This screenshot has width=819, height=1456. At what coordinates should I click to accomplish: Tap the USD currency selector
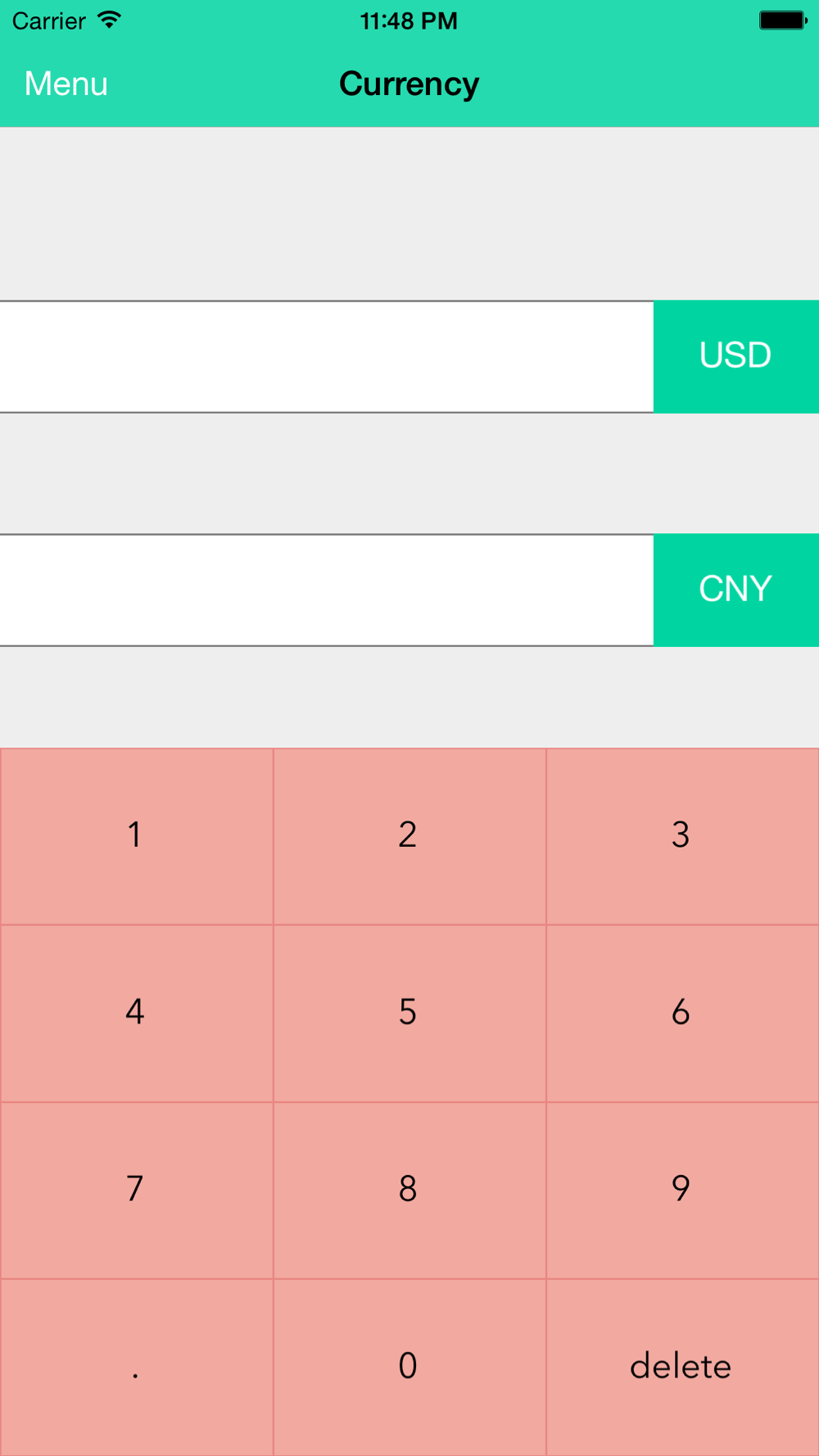tap(735, 356)
